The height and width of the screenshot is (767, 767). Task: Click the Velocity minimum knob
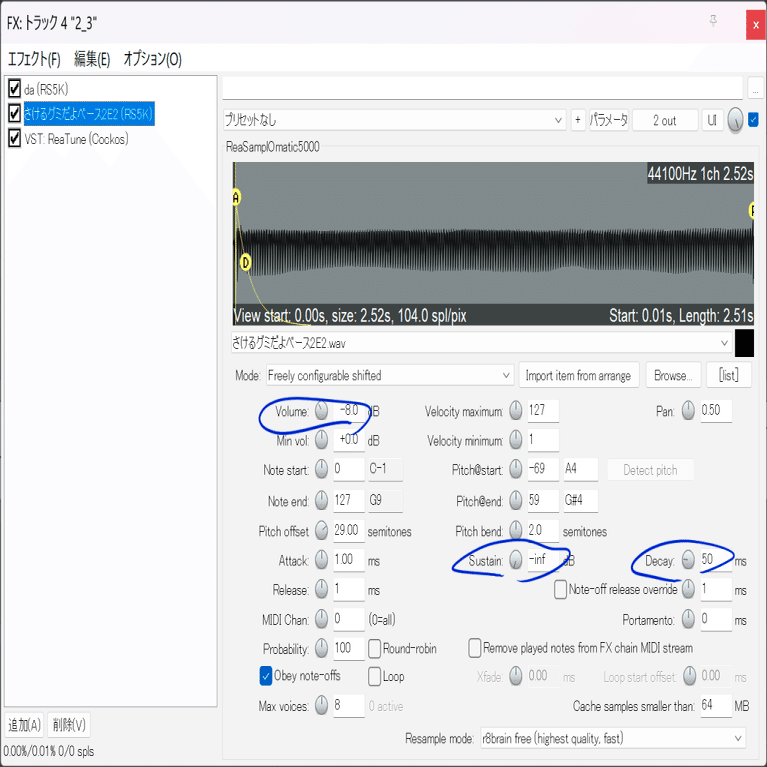click(516, 440)
